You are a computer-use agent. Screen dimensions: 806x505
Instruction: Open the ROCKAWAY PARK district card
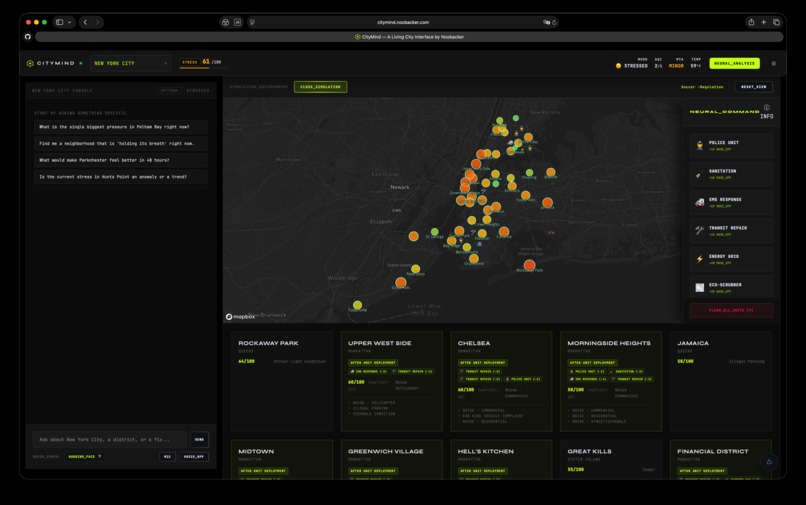point(282,381)
